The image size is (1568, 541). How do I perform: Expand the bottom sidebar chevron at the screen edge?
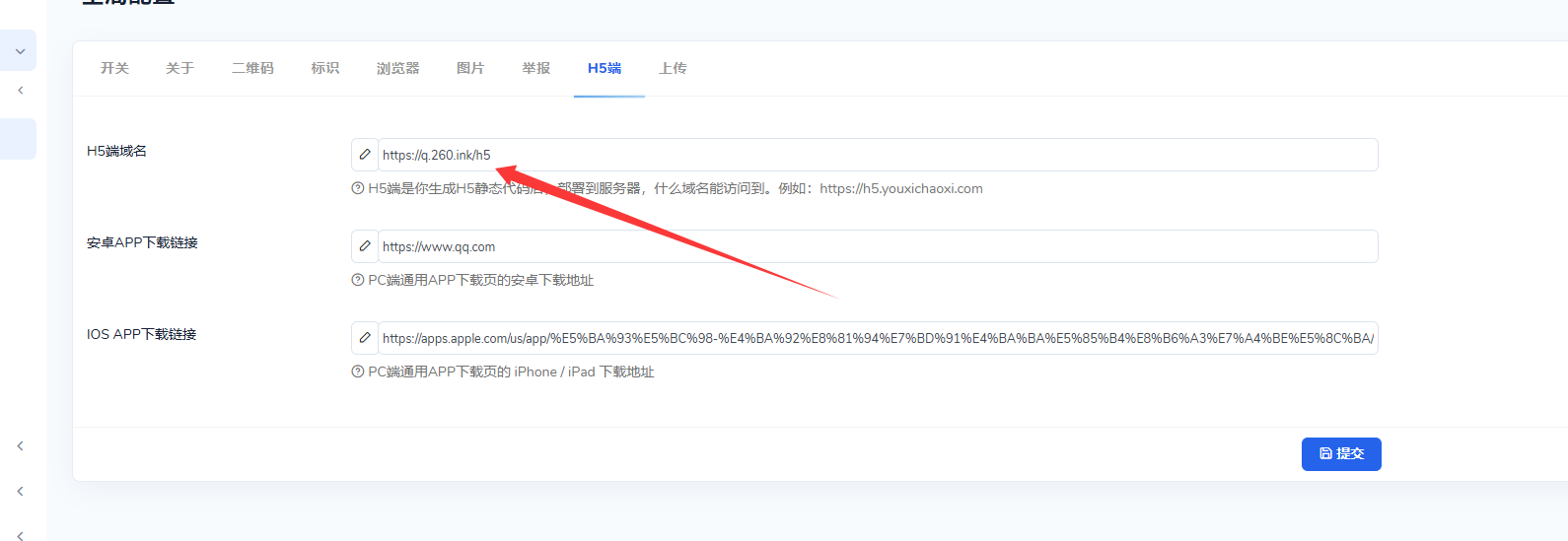(x=20, y=535)
